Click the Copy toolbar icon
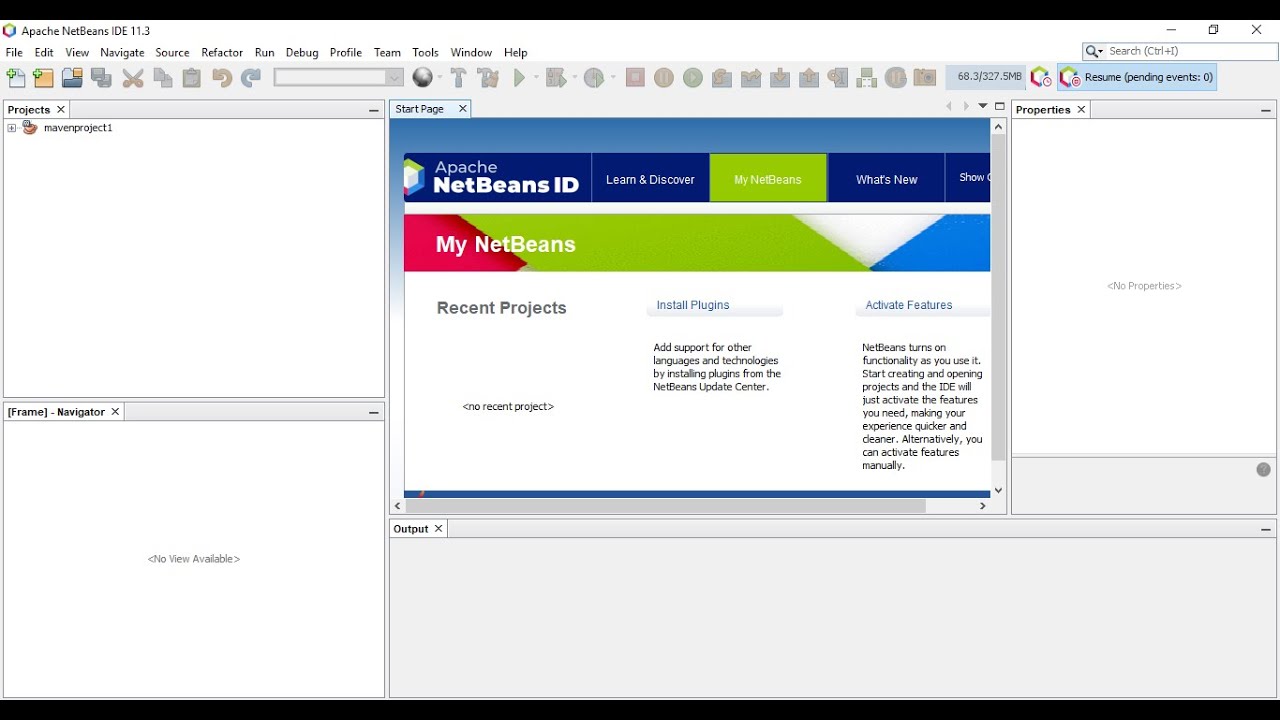1280x720 pixels. tap(162, 78)
